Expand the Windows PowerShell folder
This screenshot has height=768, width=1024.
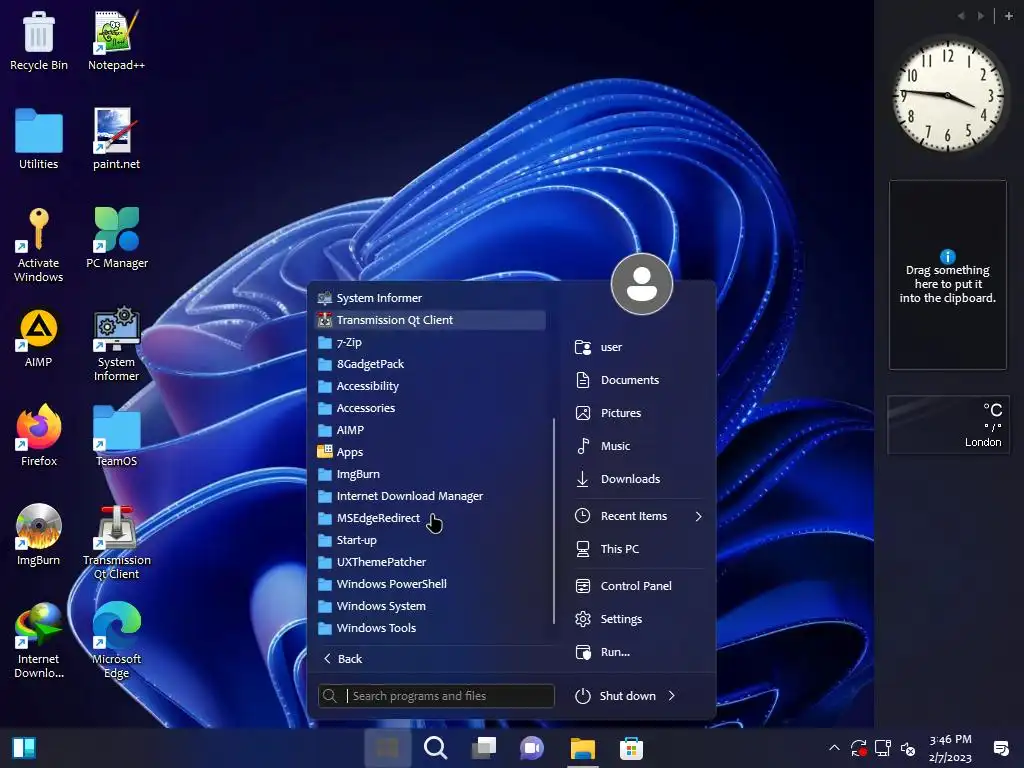[431, 584]
